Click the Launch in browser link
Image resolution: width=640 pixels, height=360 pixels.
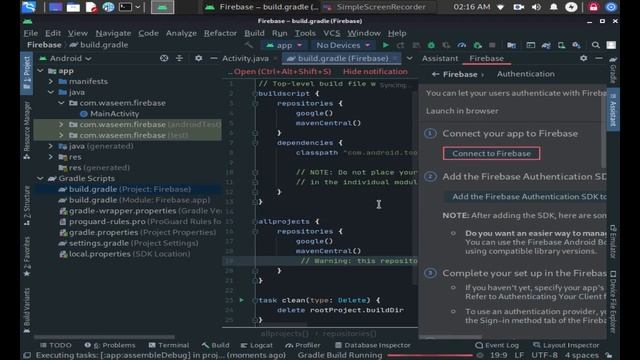pos(462,111)
